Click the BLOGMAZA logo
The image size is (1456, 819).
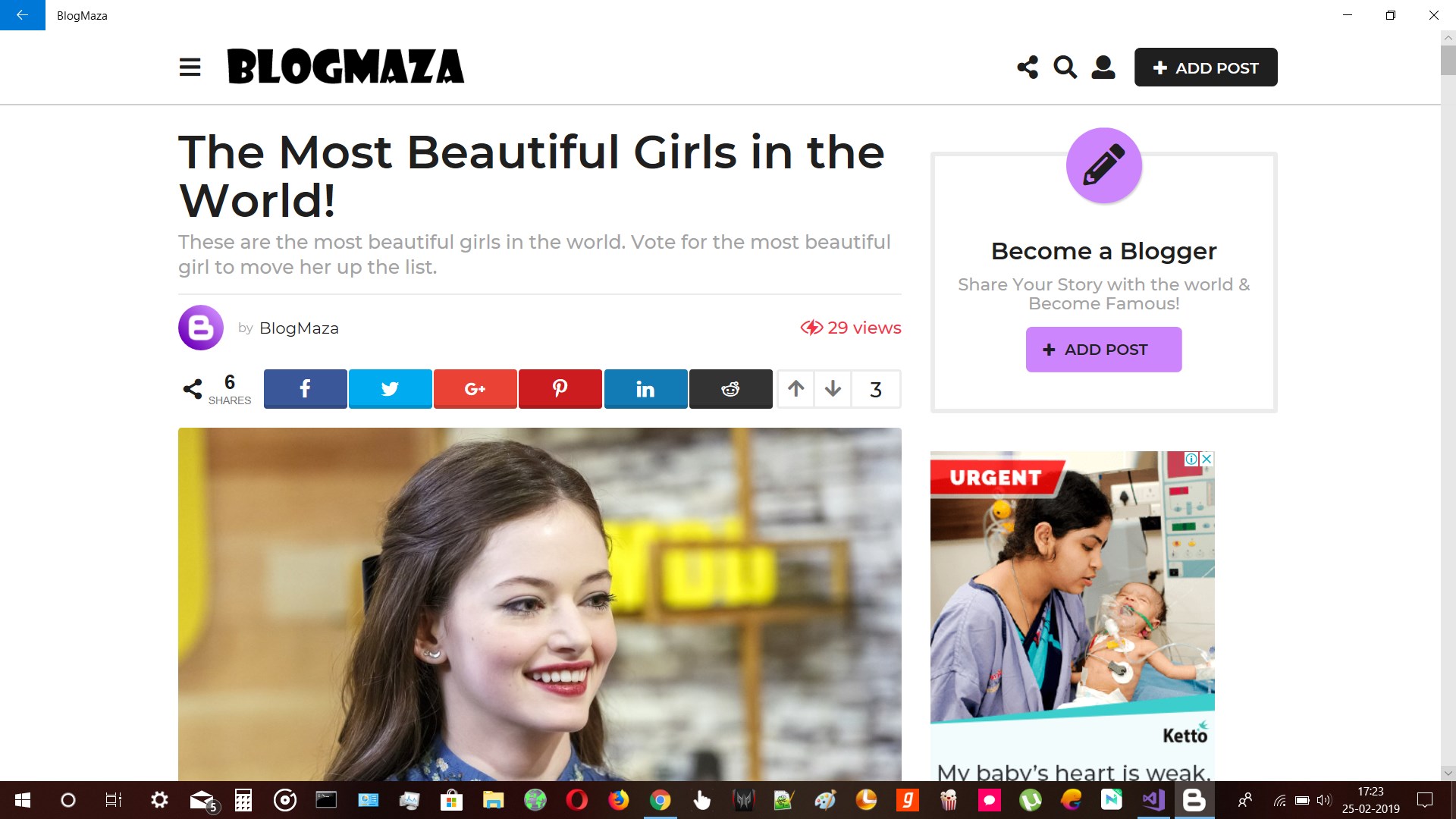(345, 67)
